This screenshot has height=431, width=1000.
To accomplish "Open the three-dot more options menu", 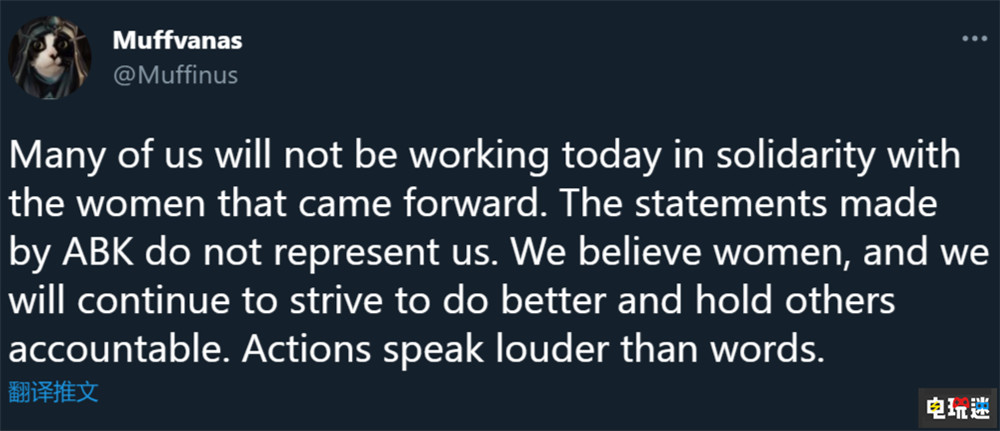I will point(974,39).
